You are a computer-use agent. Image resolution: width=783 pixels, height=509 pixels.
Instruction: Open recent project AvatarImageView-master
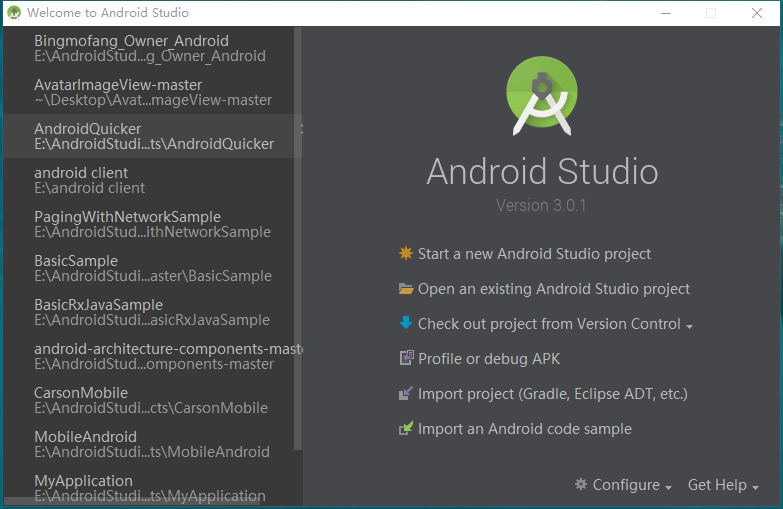148,92
